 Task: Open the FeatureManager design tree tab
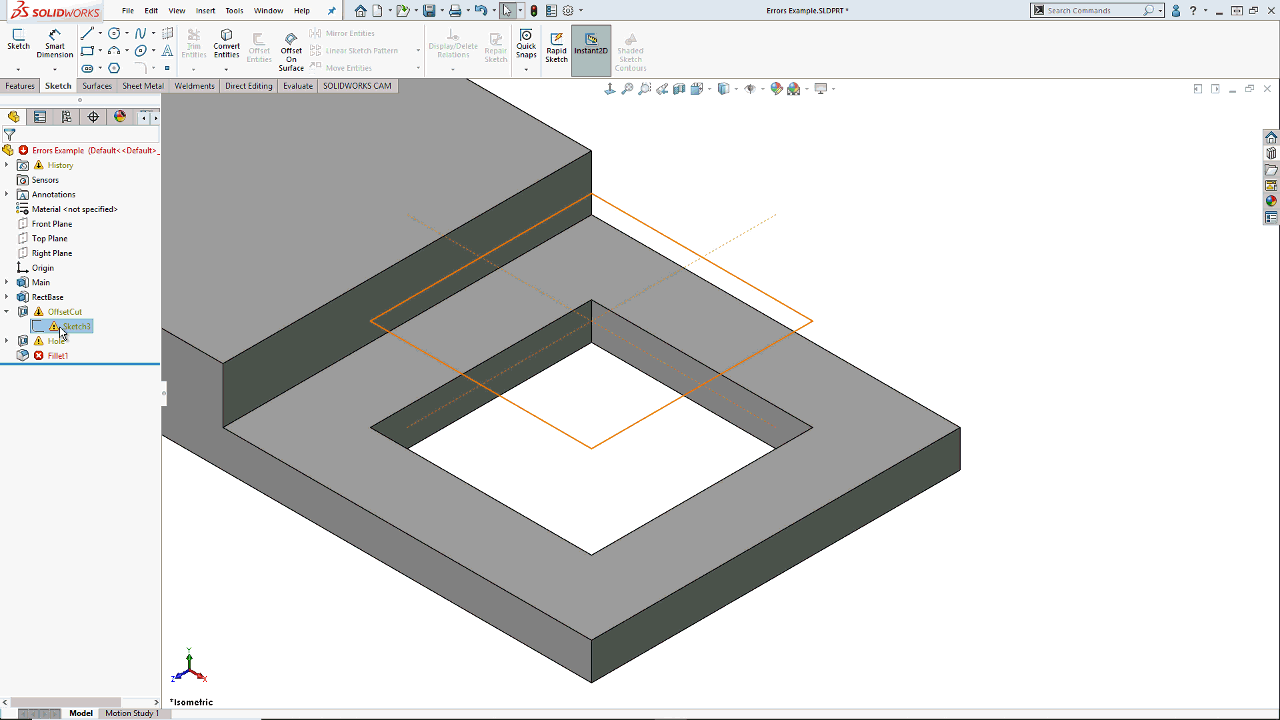[x=14, y=117]
